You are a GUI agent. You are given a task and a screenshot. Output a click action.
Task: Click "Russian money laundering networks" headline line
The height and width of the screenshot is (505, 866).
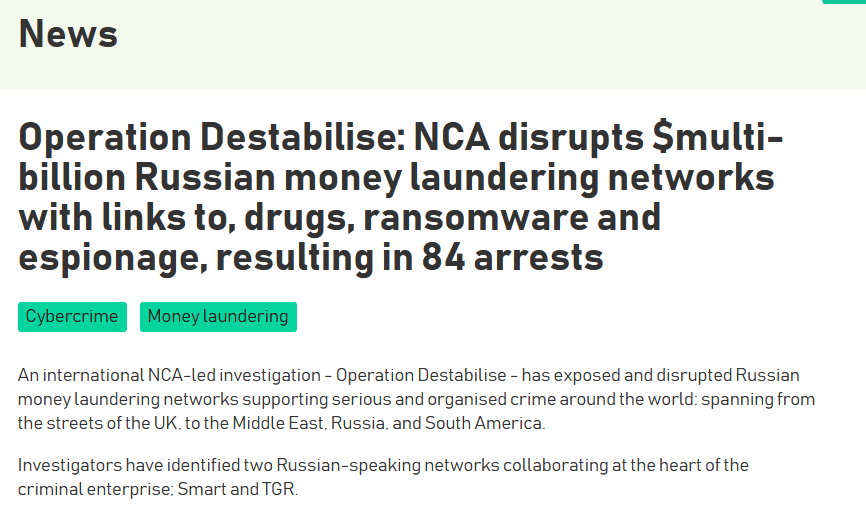(x=454, y=177)
